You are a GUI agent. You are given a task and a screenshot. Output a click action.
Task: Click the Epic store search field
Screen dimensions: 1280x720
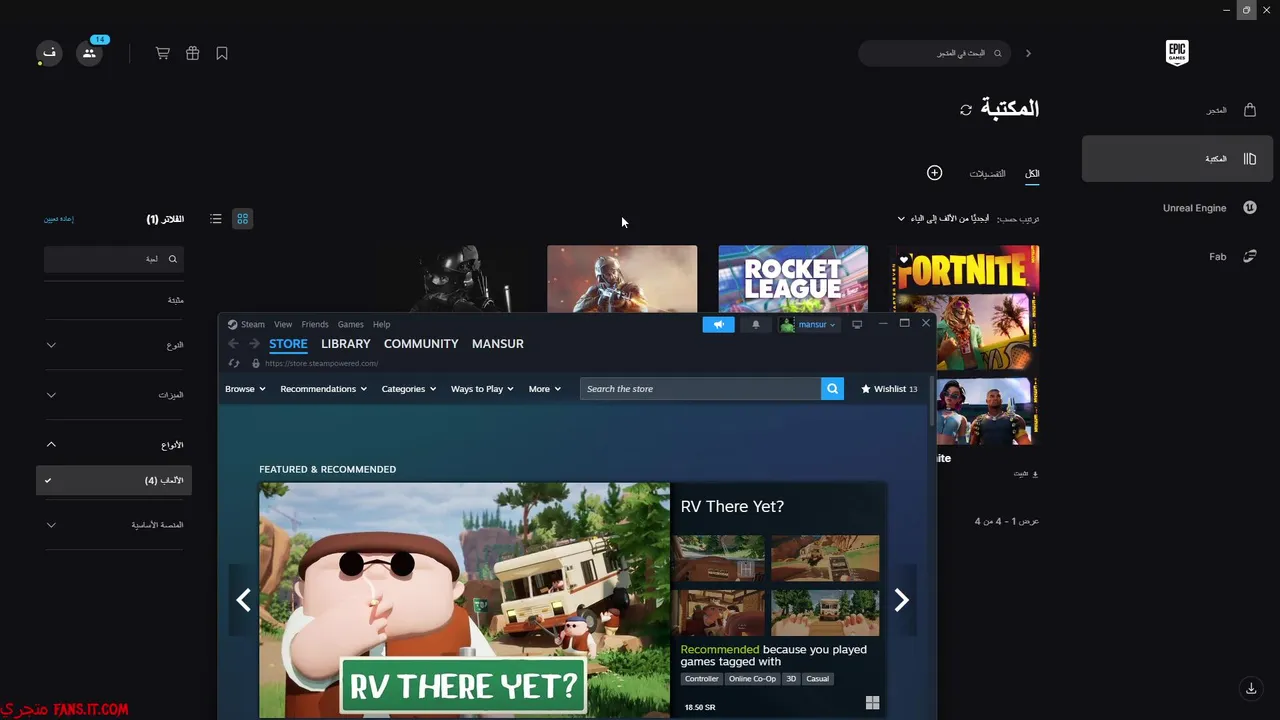pyautogui.click(x=935, y=53)
